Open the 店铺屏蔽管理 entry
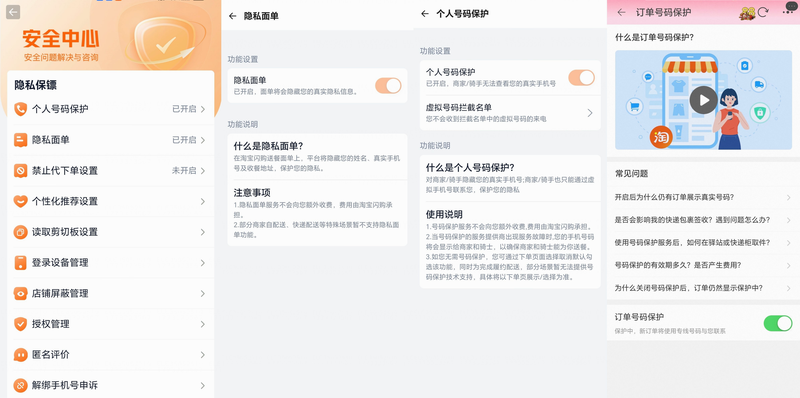This screenshot has height=398, width=800. [x=111, y=293]
